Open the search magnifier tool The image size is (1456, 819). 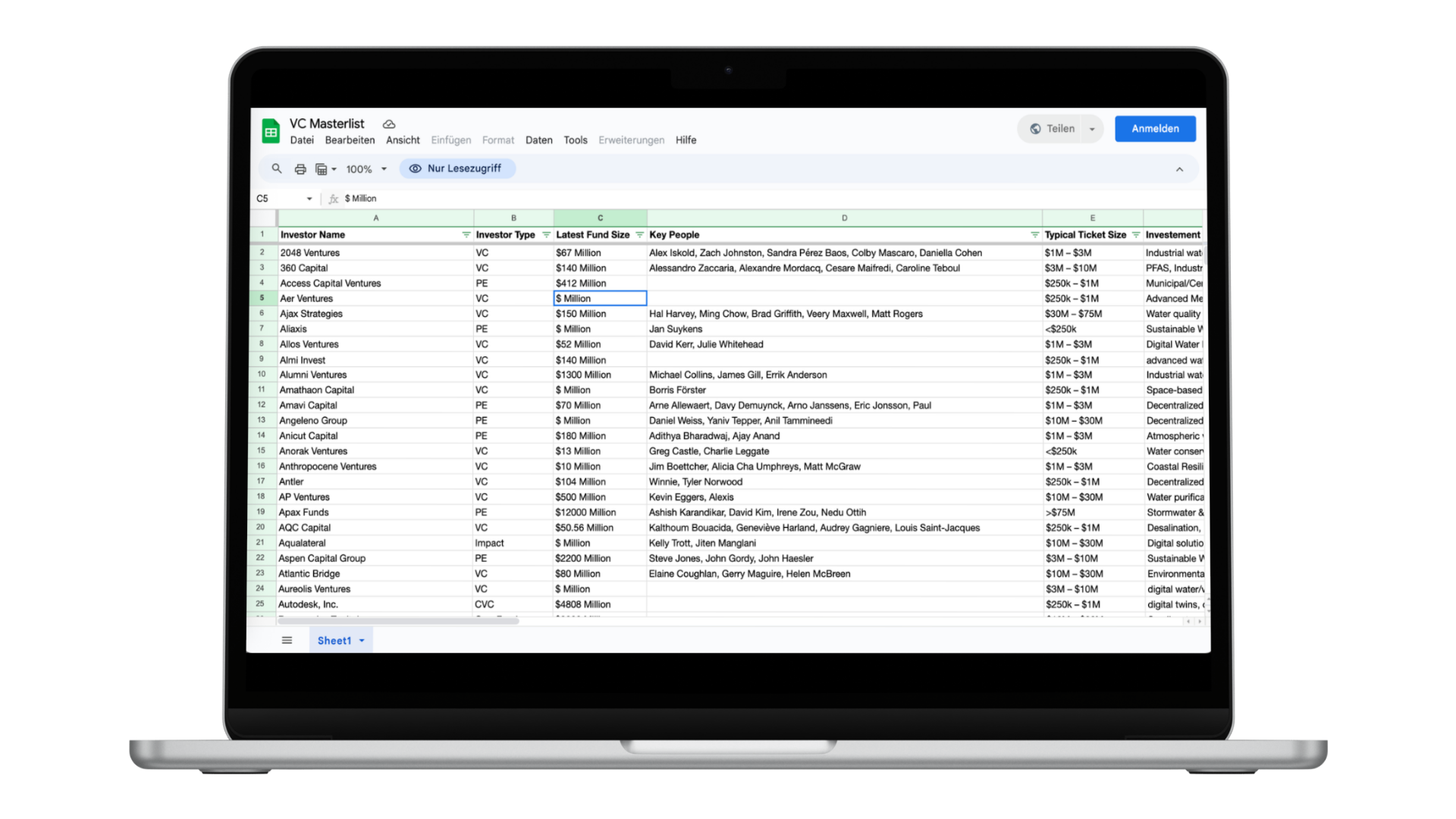point(277,169)
